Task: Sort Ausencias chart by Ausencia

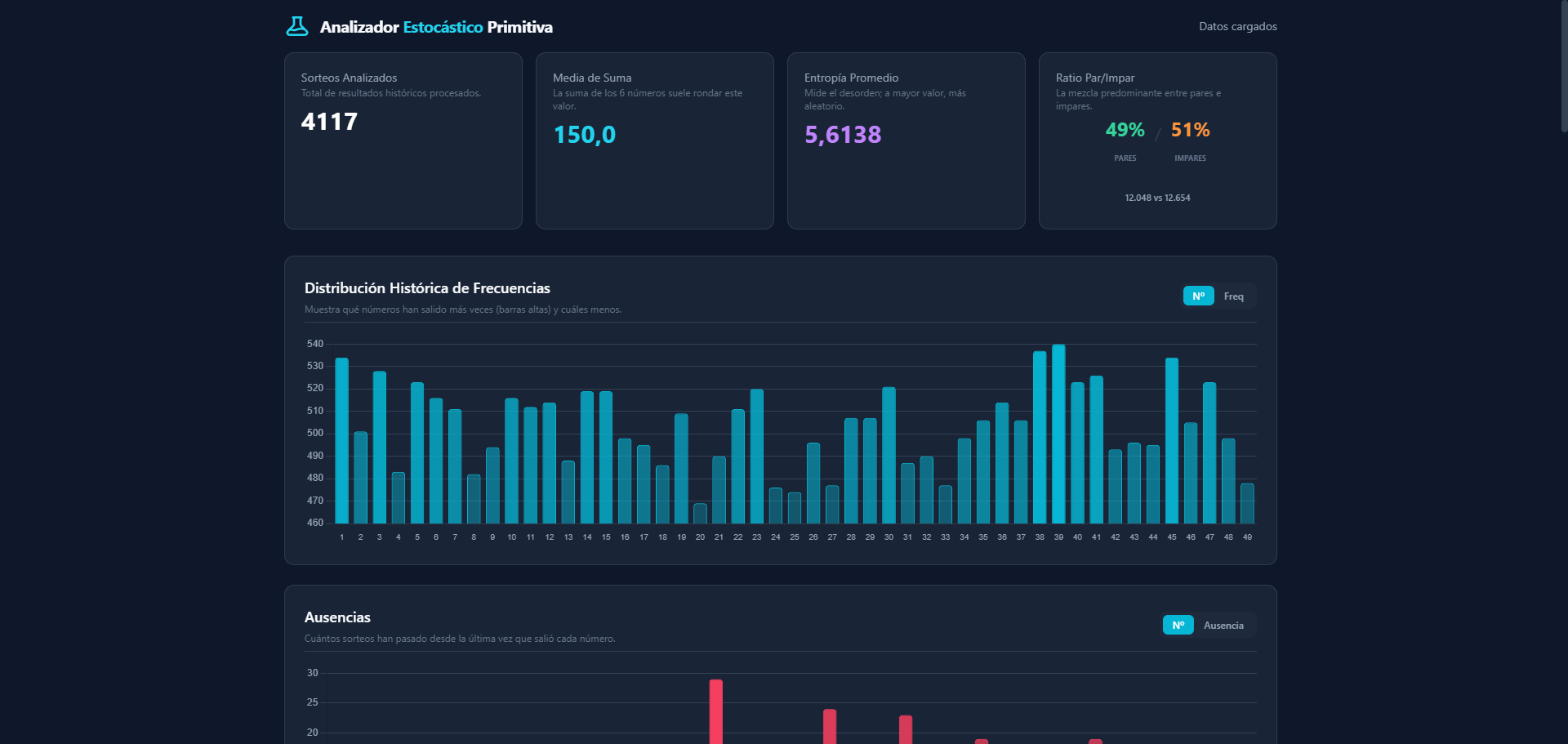Action: click(1223, 626)
